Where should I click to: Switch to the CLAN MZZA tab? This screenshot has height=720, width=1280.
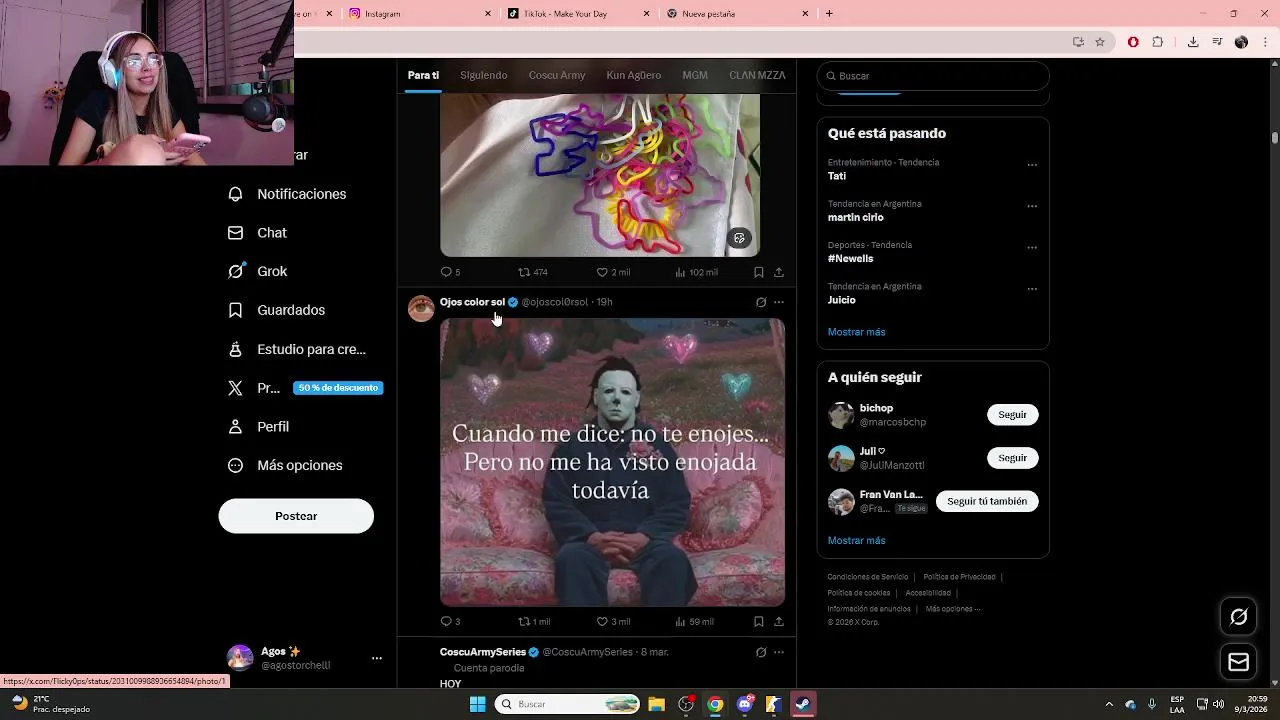point(757,75)
